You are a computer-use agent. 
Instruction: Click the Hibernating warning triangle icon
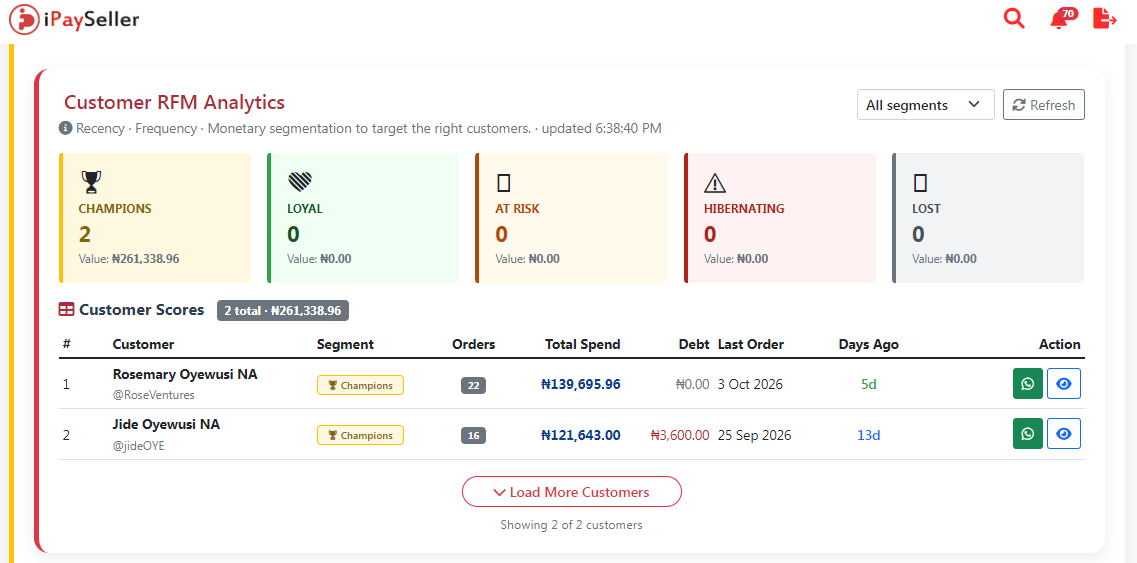tap(715, 183)
